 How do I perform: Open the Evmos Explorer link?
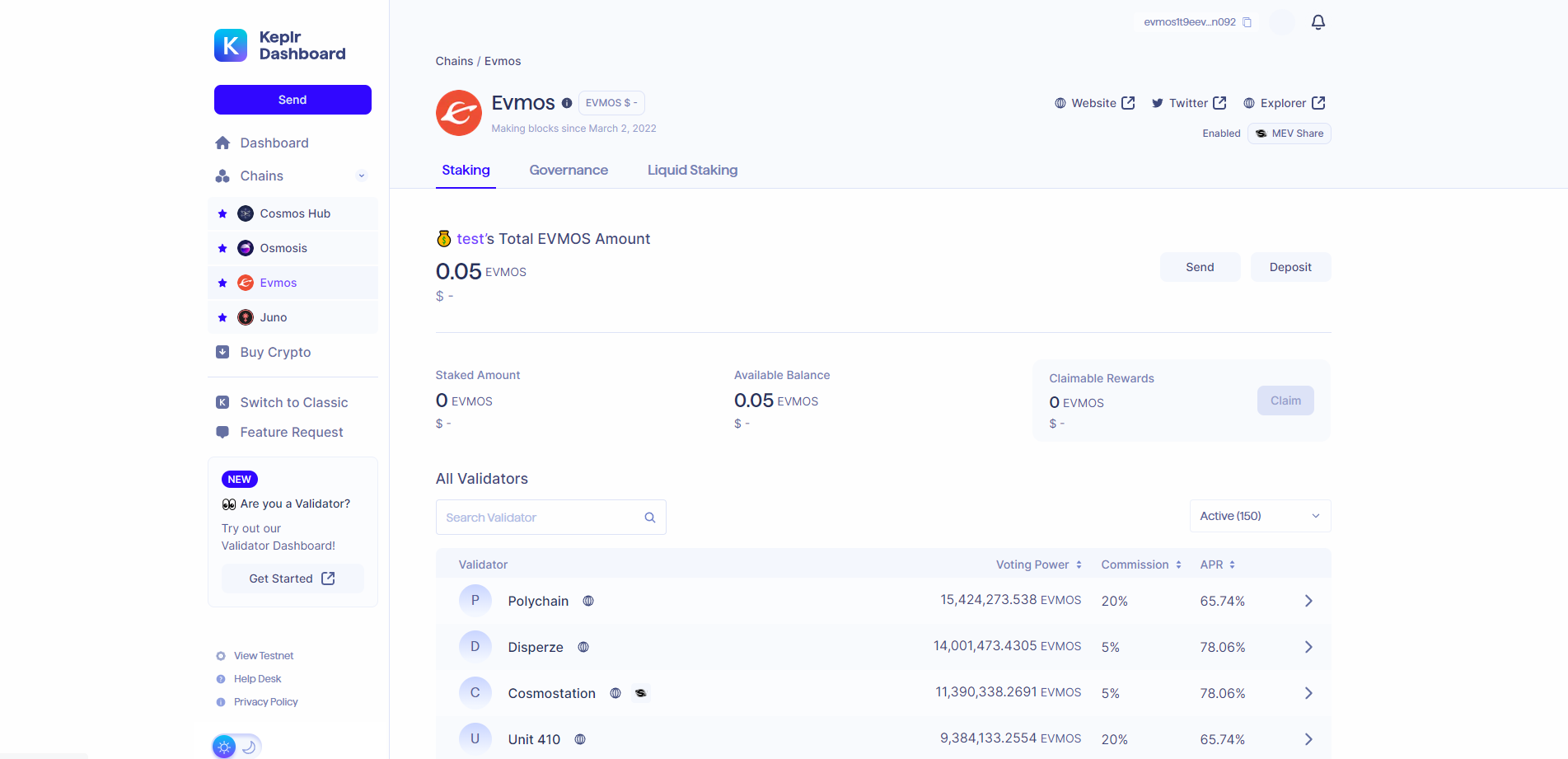click(x=1284, y=103)
